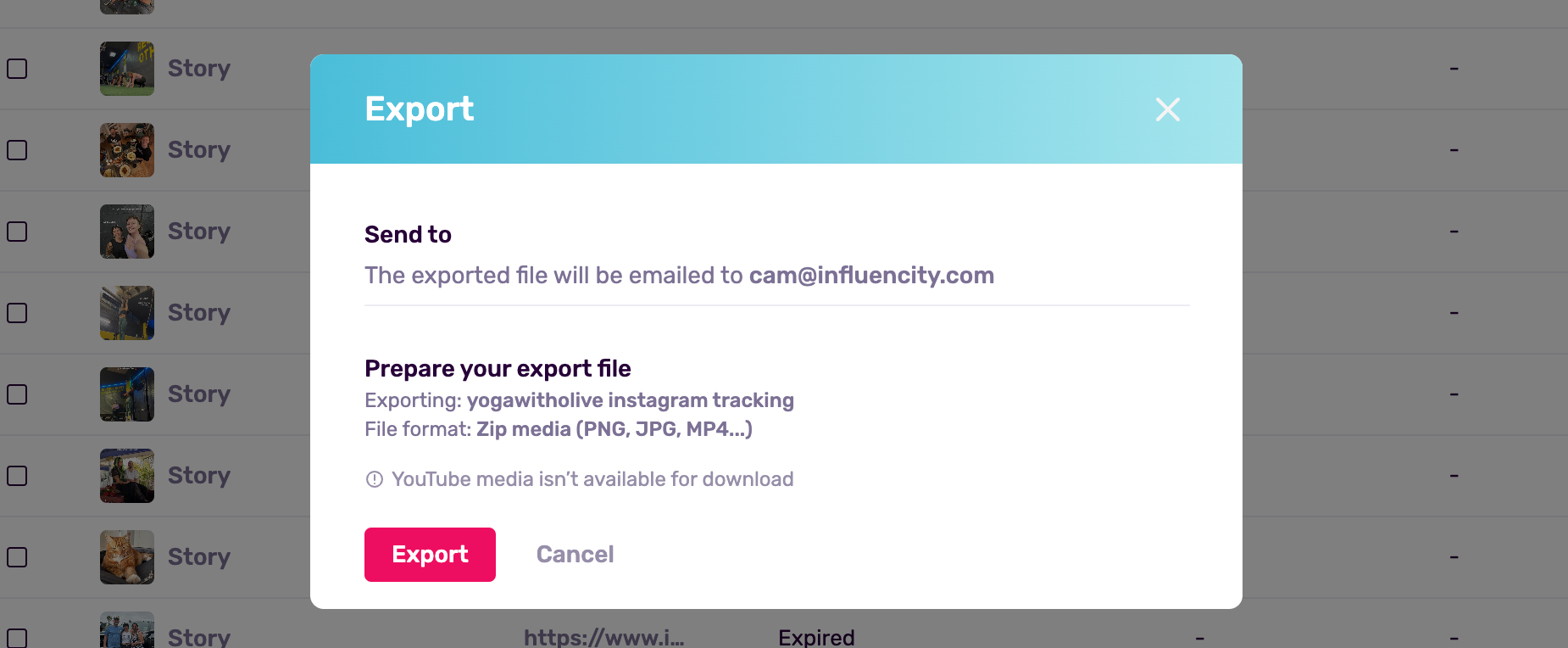The image size is (1568, 648).
Task: Open the truncated https://www.i... link
Action: click(603, 637)
